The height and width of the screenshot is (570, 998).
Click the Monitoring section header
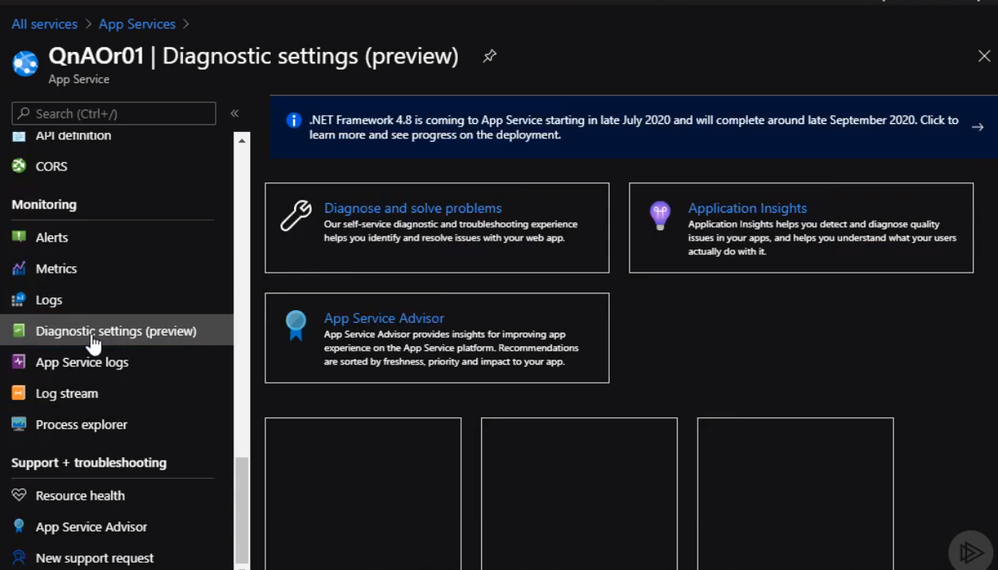(x=44, y=205)
